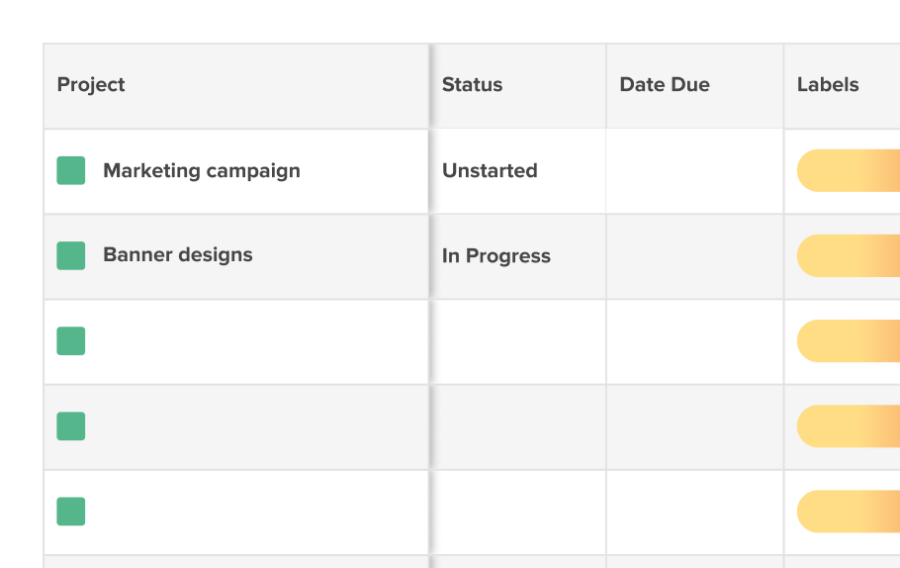This screenshot has width=900, height=568.
Task: Click the green square in the third row
Action: 71,341
